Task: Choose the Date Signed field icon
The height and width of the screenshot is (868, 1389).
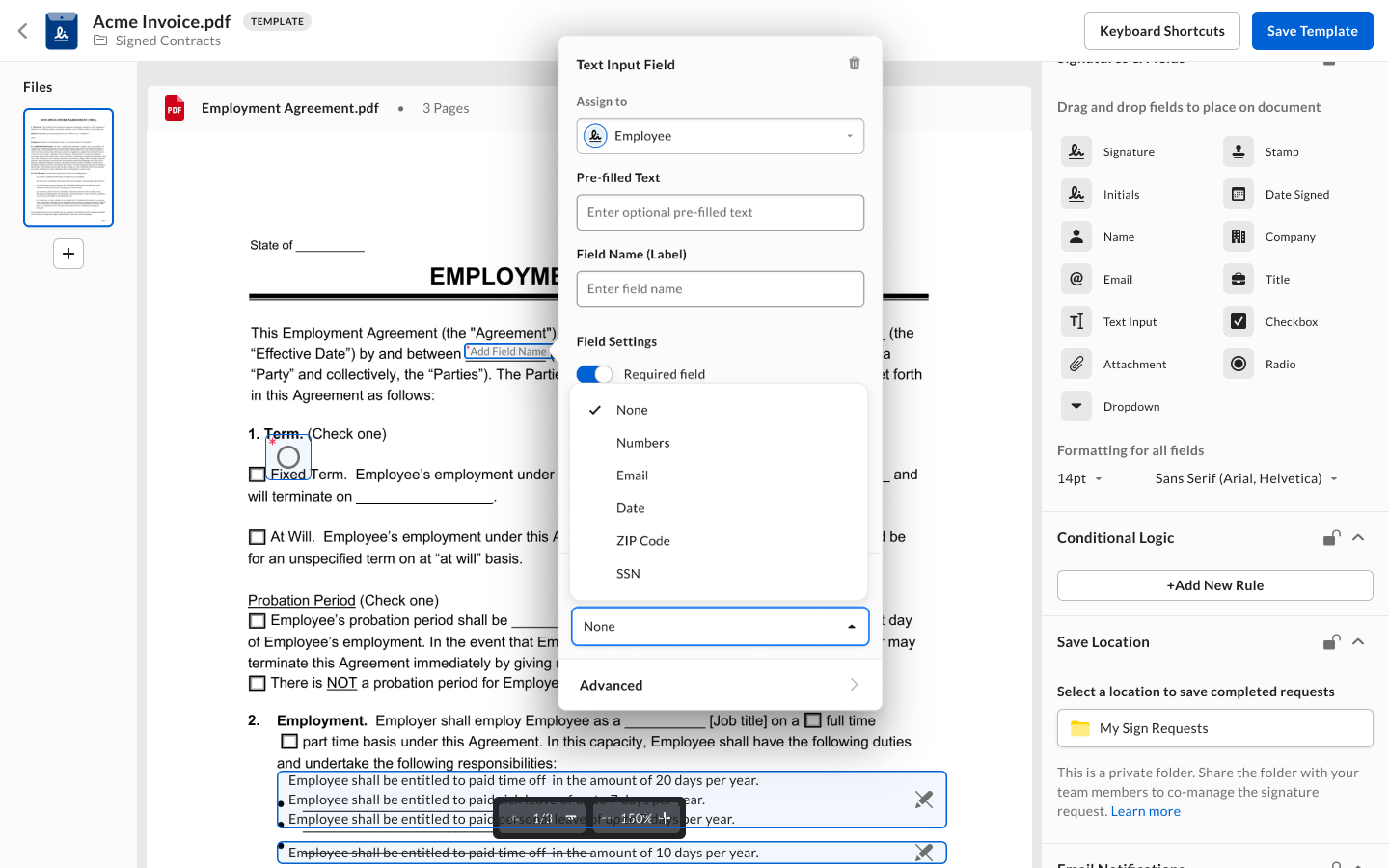Action: click(x=1239, y=194)
